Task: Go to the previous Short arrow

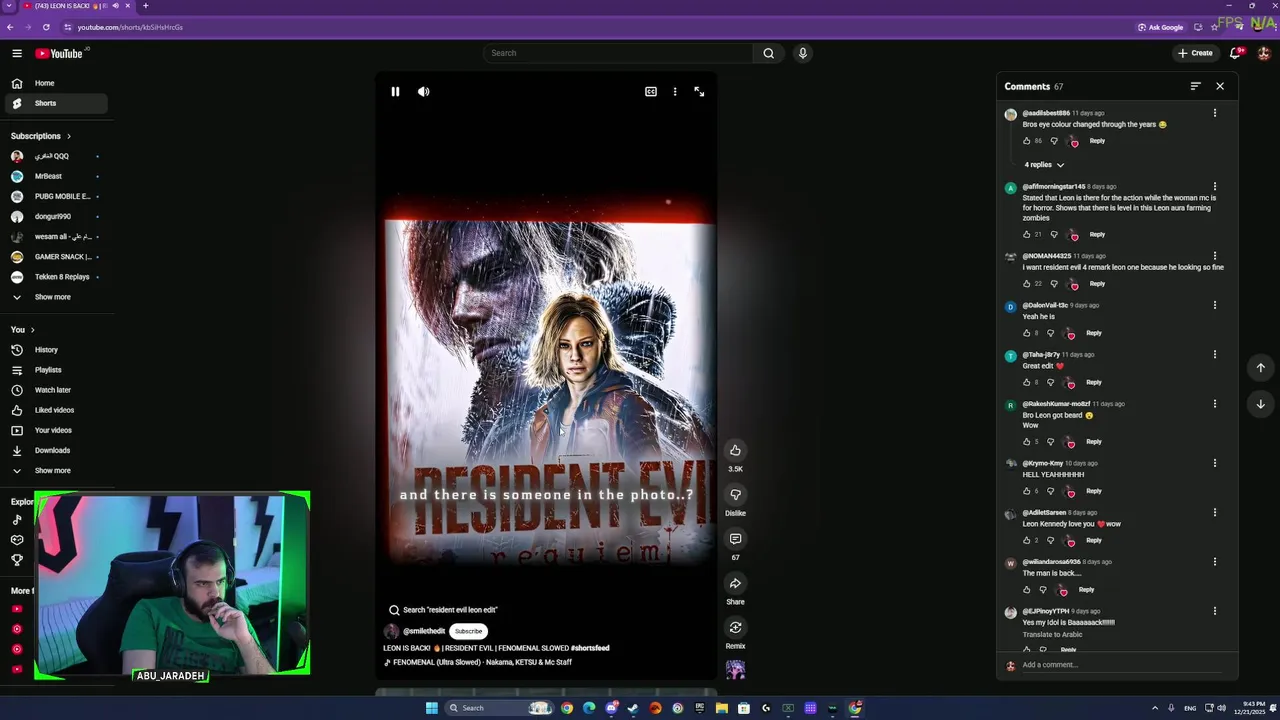Action: 1260,368
